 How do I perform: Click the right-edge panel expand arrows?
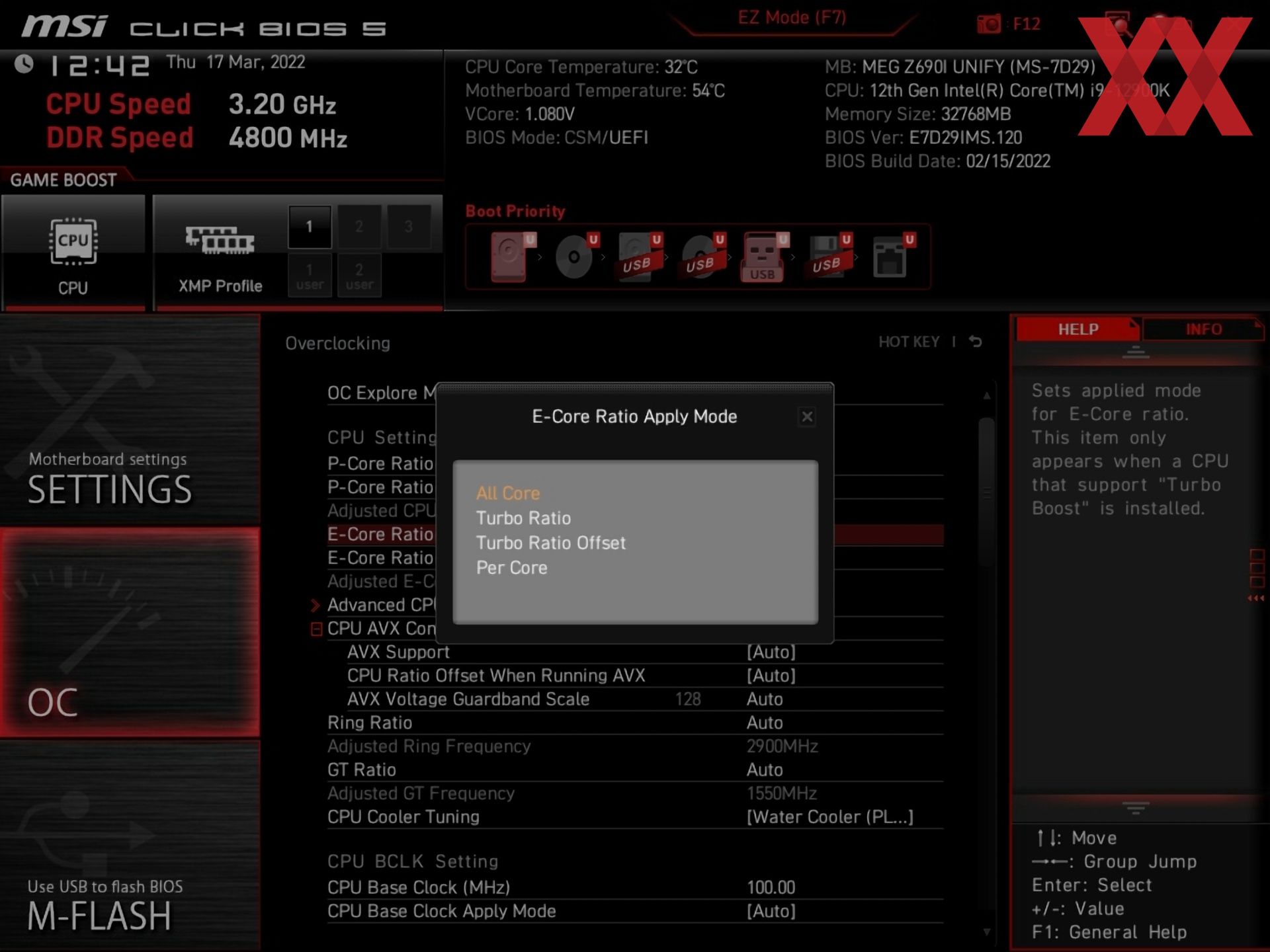click(1256, 598)
